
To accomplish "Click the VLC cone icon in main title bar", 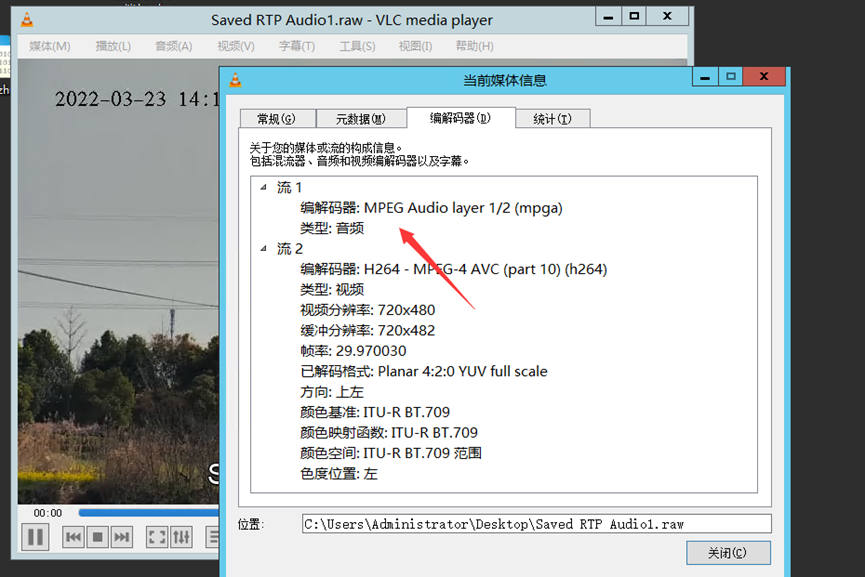I will pos(27,20).
